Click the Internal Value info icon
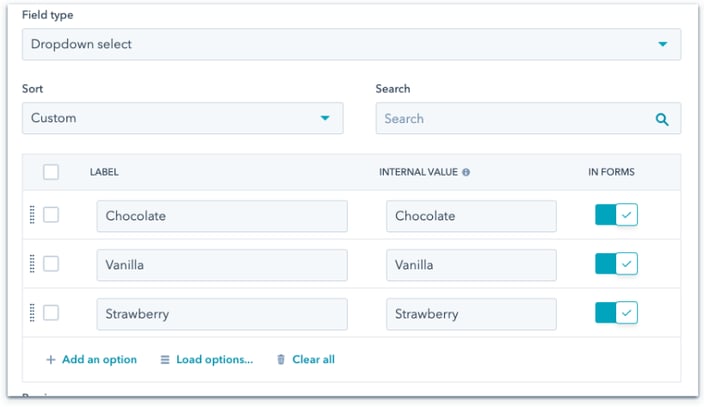704x407 pixels. click(466, 172)
